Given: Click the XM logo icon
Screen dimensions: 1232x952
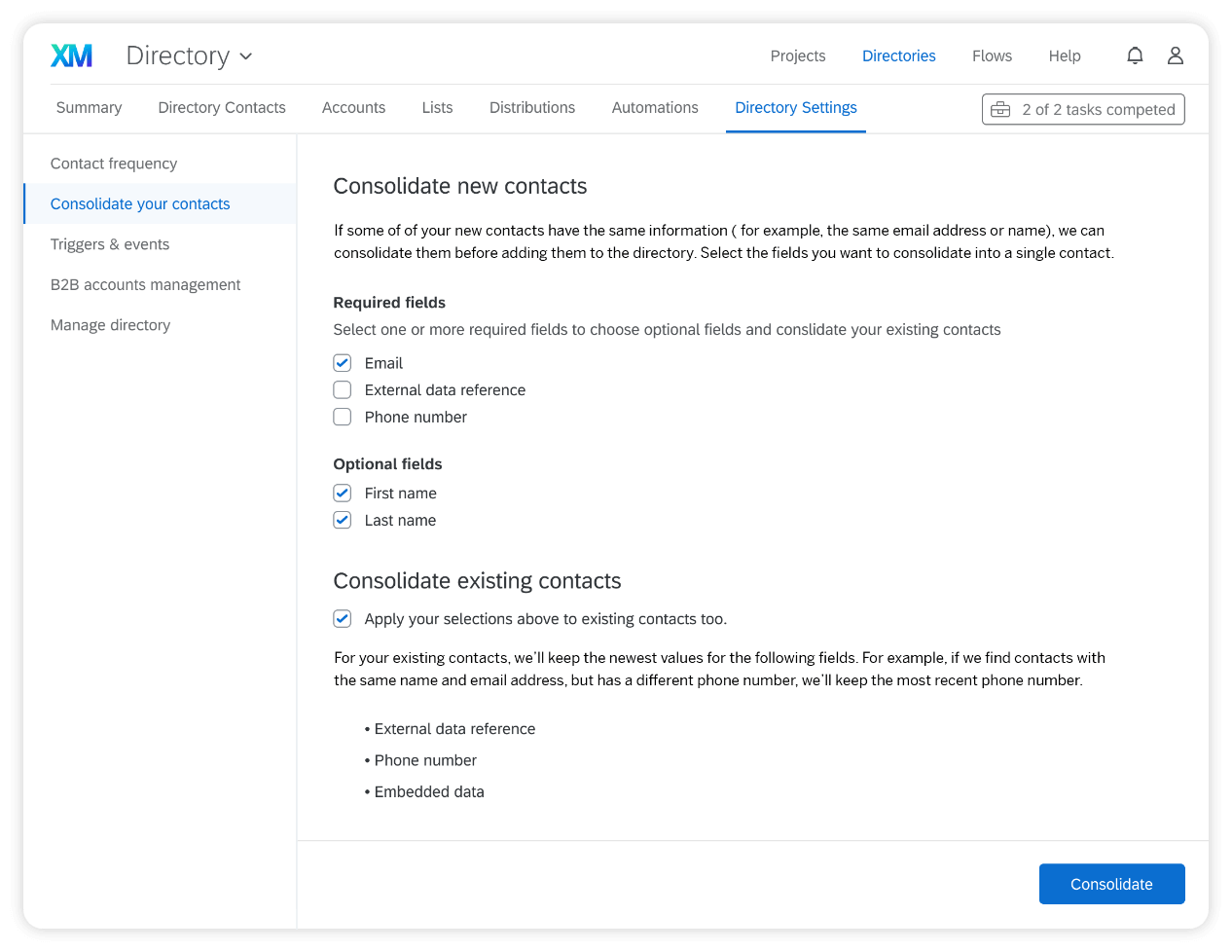Looking at the screenshot, I should pyautogui.click(x=71, y=55).
